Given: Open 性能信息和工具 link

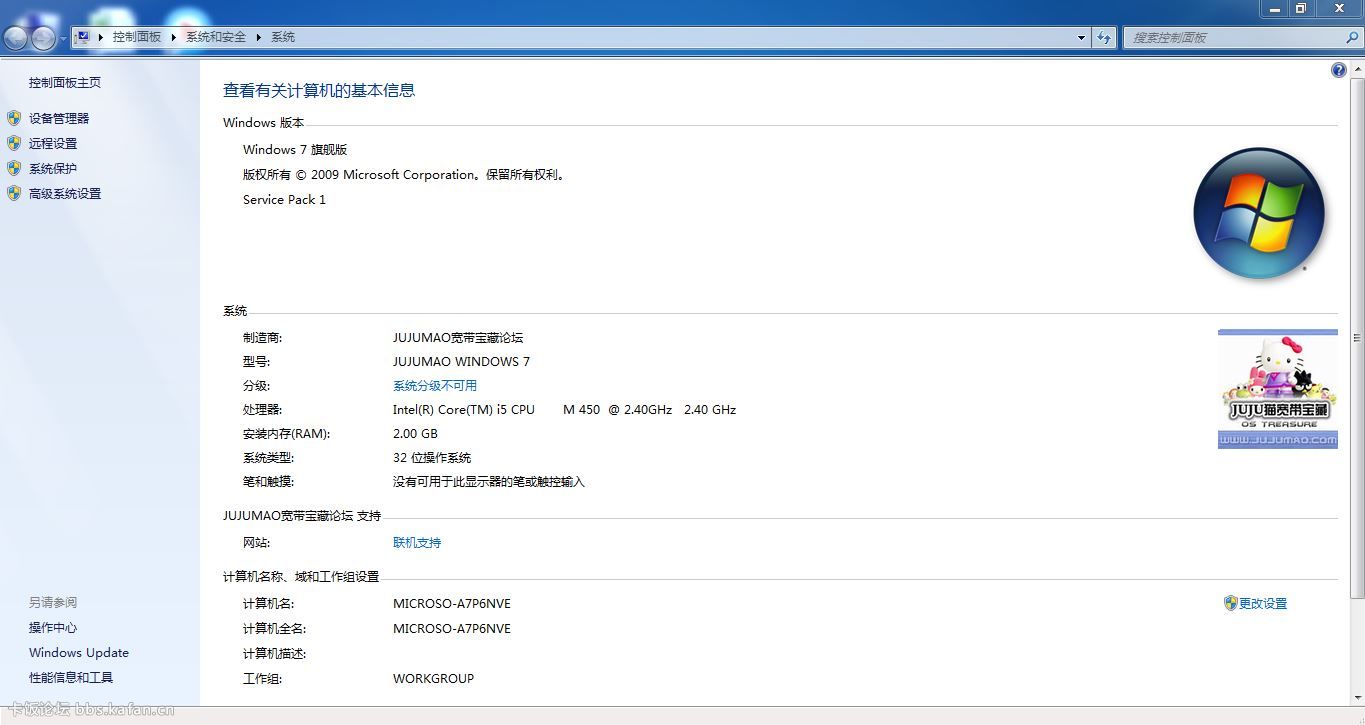Looking at the screenshot, I should [71, 678].
